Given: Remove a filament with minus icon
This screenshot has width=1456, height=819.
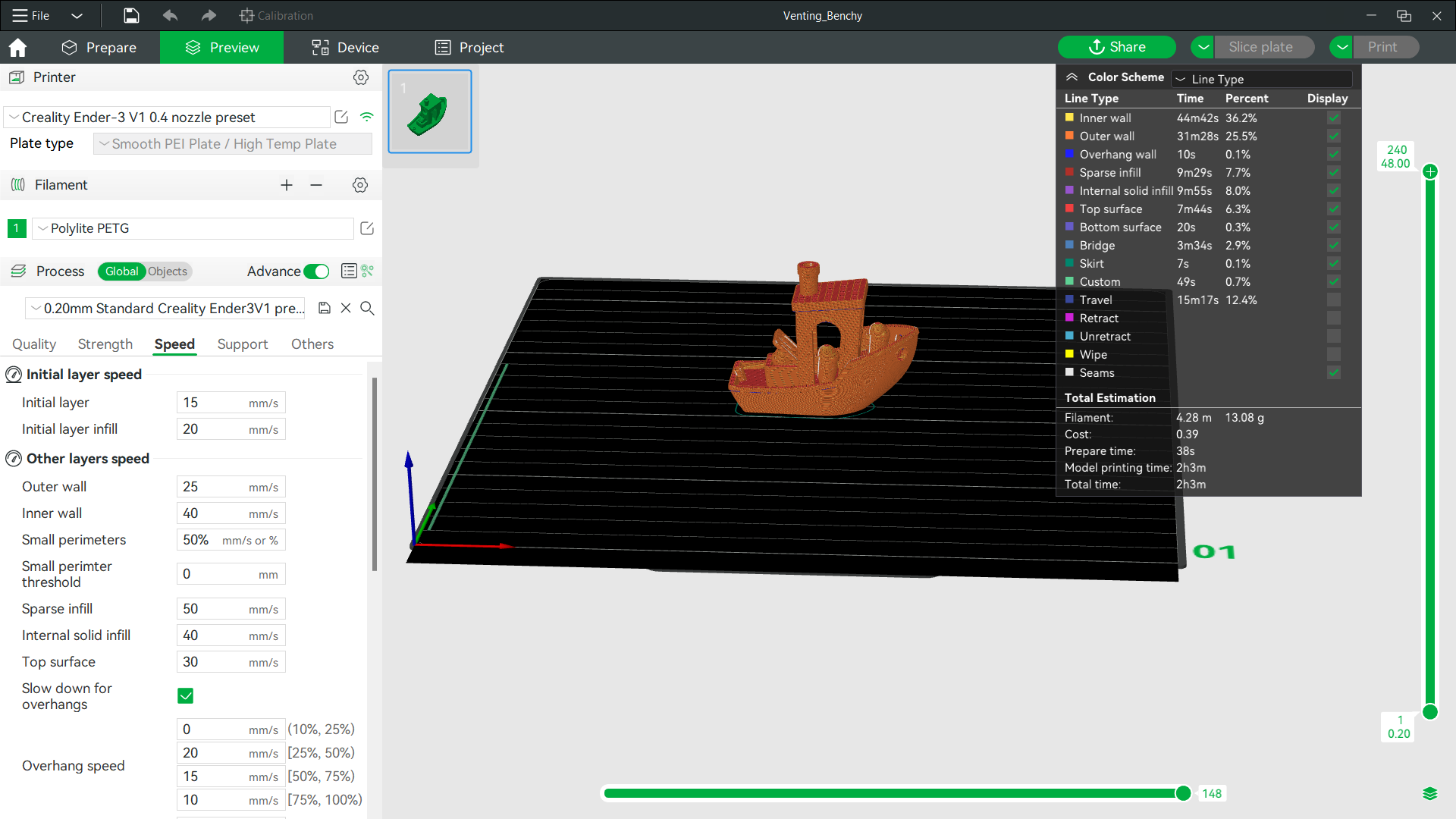Looking at the screenshot, I should tap(316, 185).
